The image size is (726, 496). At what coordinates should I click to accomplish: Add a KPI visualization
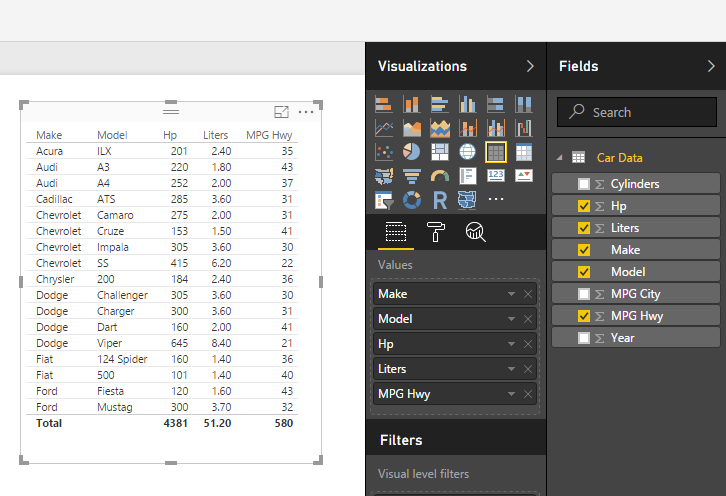pyautogui.click(x=524, y=175)
